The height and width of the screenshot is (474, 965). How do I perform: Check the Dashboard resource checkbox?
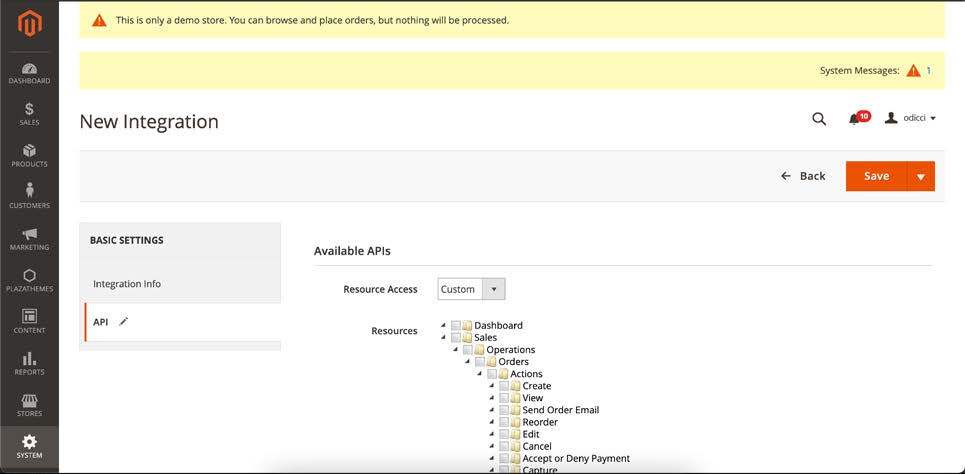456,326
